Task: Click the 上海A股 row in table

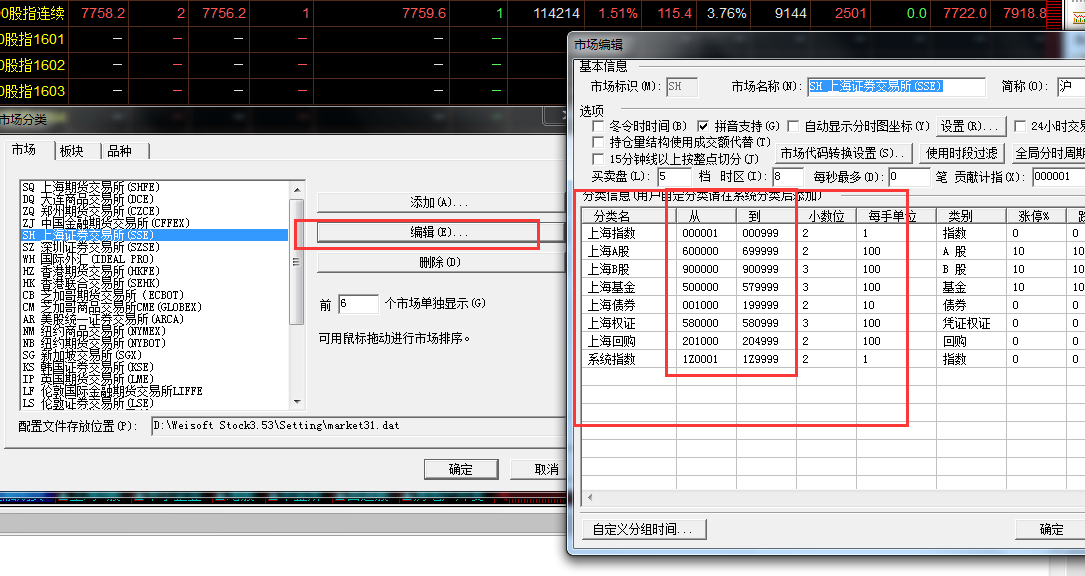Action: coord(610,251)
